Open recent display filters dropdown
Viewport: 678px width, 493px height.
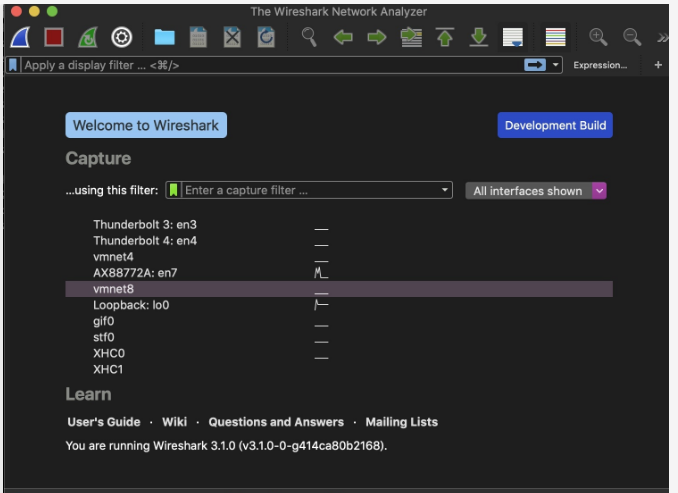(555, 65)
